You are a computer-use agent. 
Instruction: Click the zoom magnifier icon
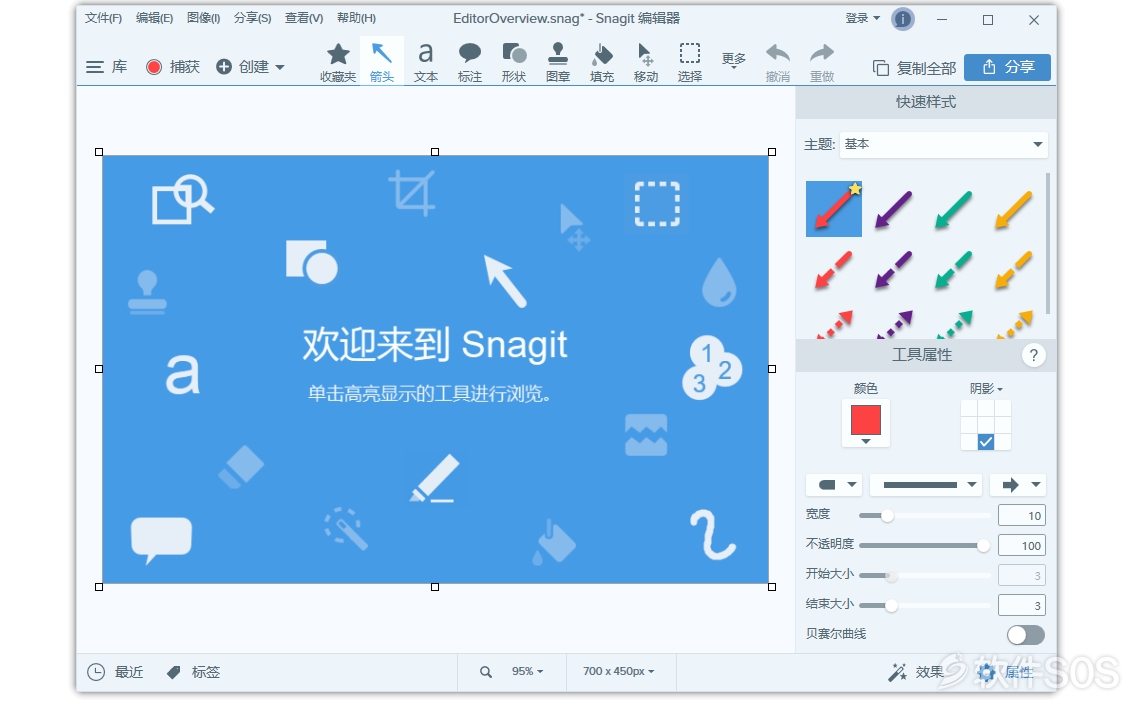(x=485, y=672)
